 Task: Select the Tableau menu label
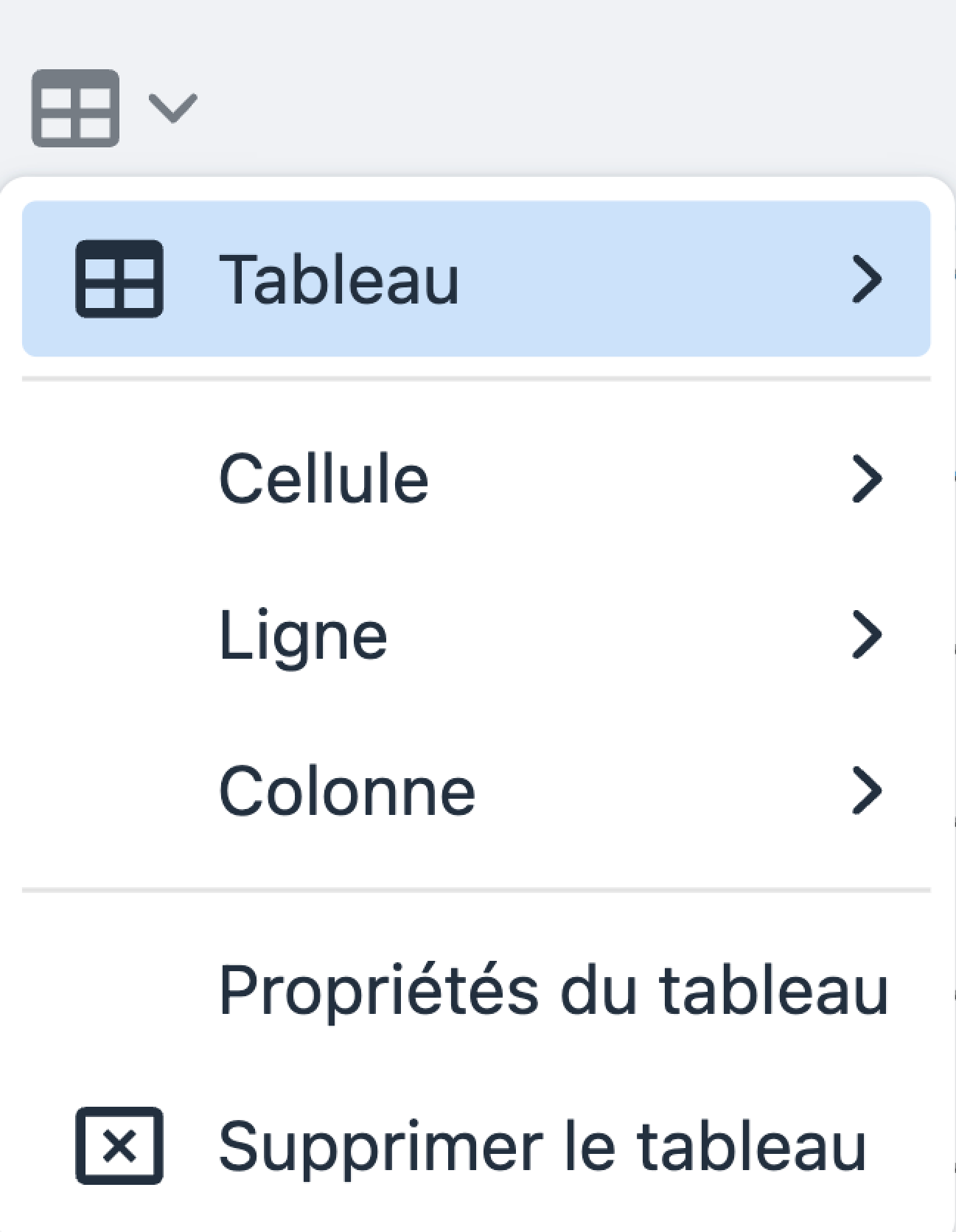click(x=339, y=279)
